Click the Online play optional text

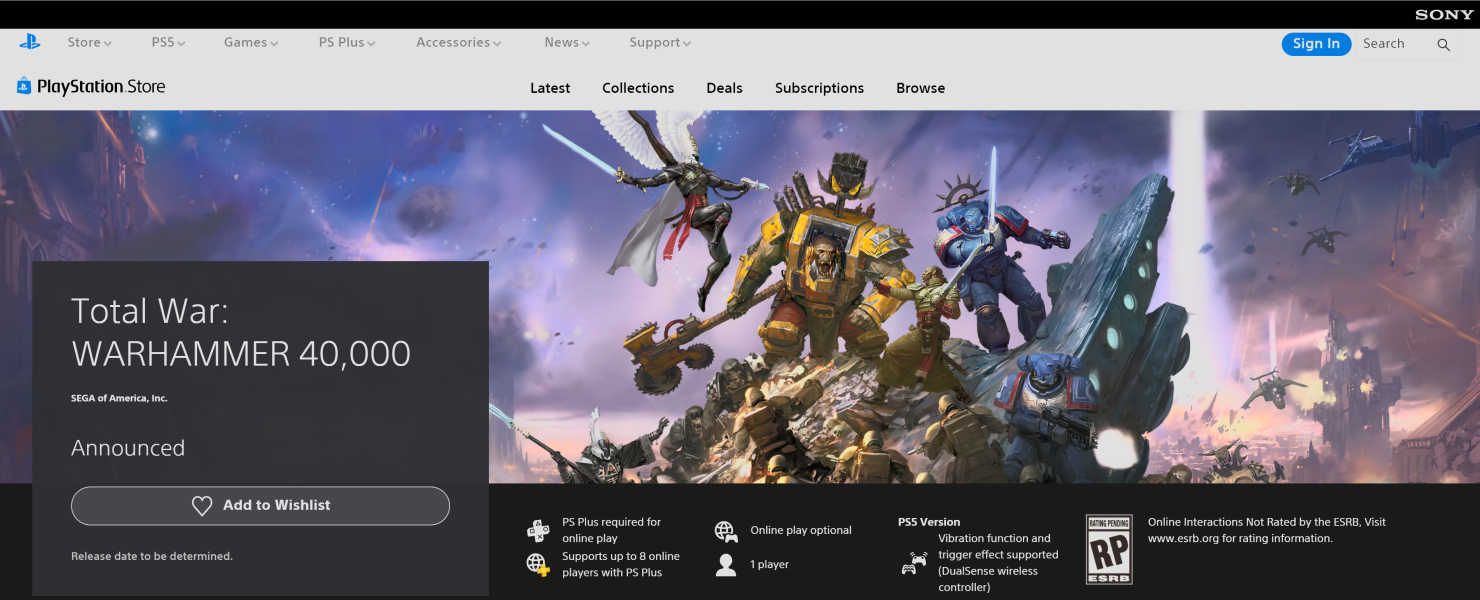801,531
